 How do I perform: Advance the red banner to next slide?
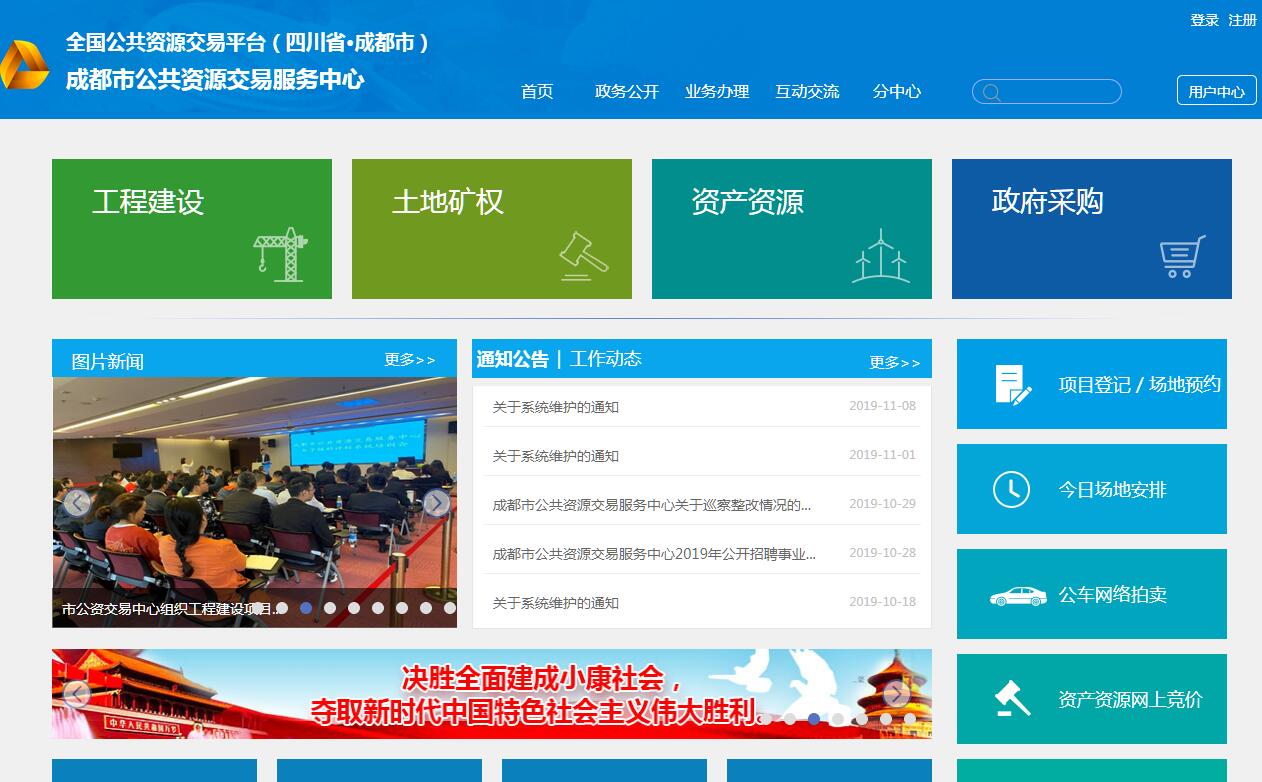tap(896, 694)
